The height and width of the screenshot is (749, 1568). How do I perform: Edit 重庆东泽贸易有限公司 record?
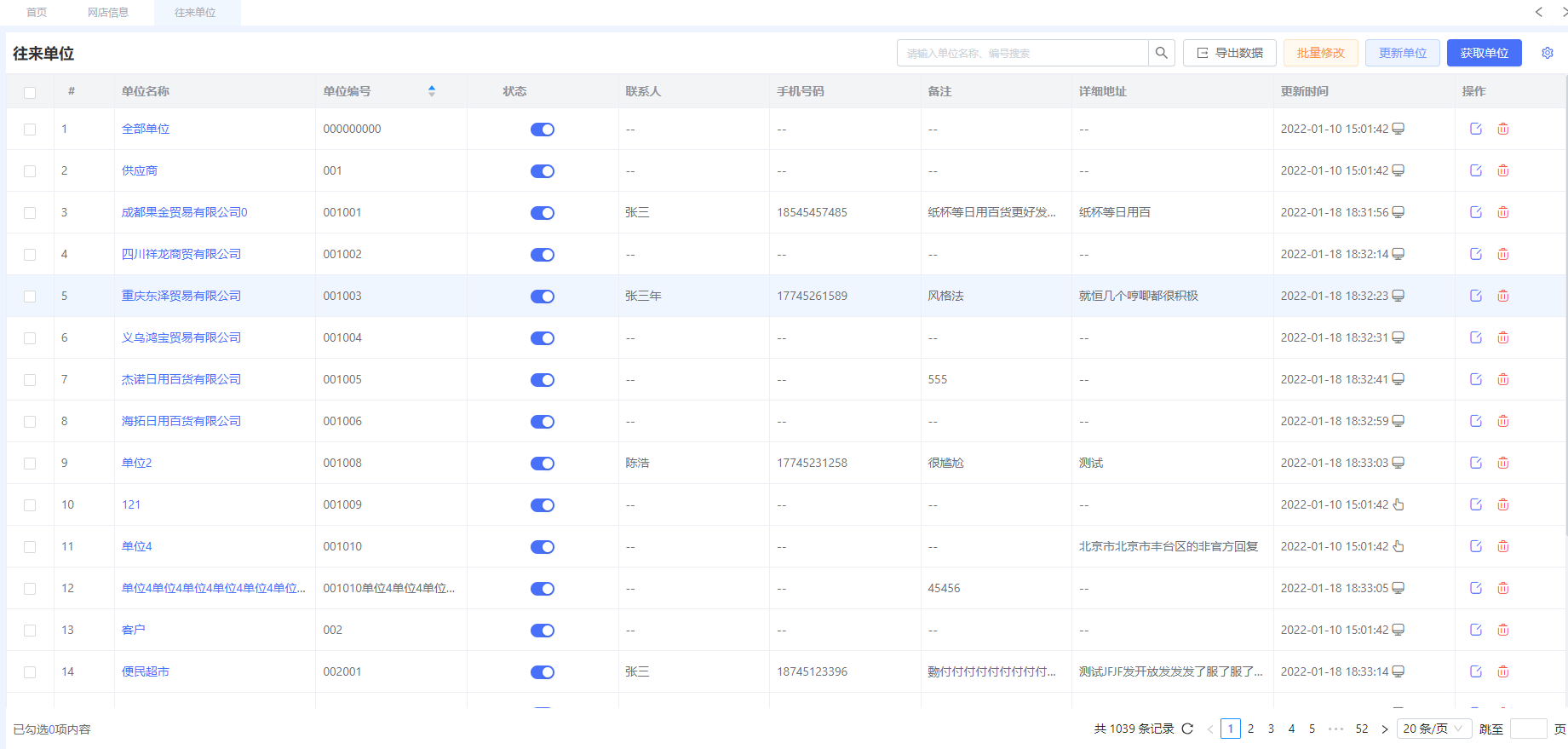click(x=1476, y=296)
